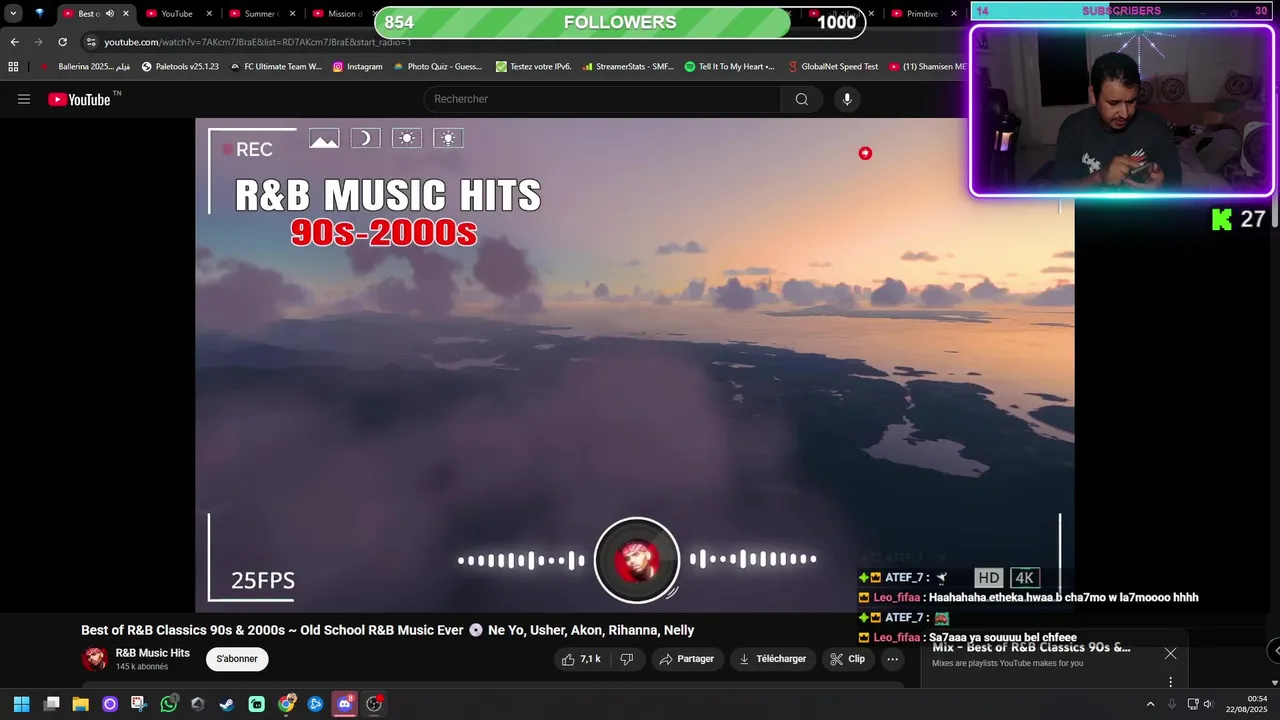Create a clip with Clip button
Screen dimensions: 1280x720
pos(848,659)
